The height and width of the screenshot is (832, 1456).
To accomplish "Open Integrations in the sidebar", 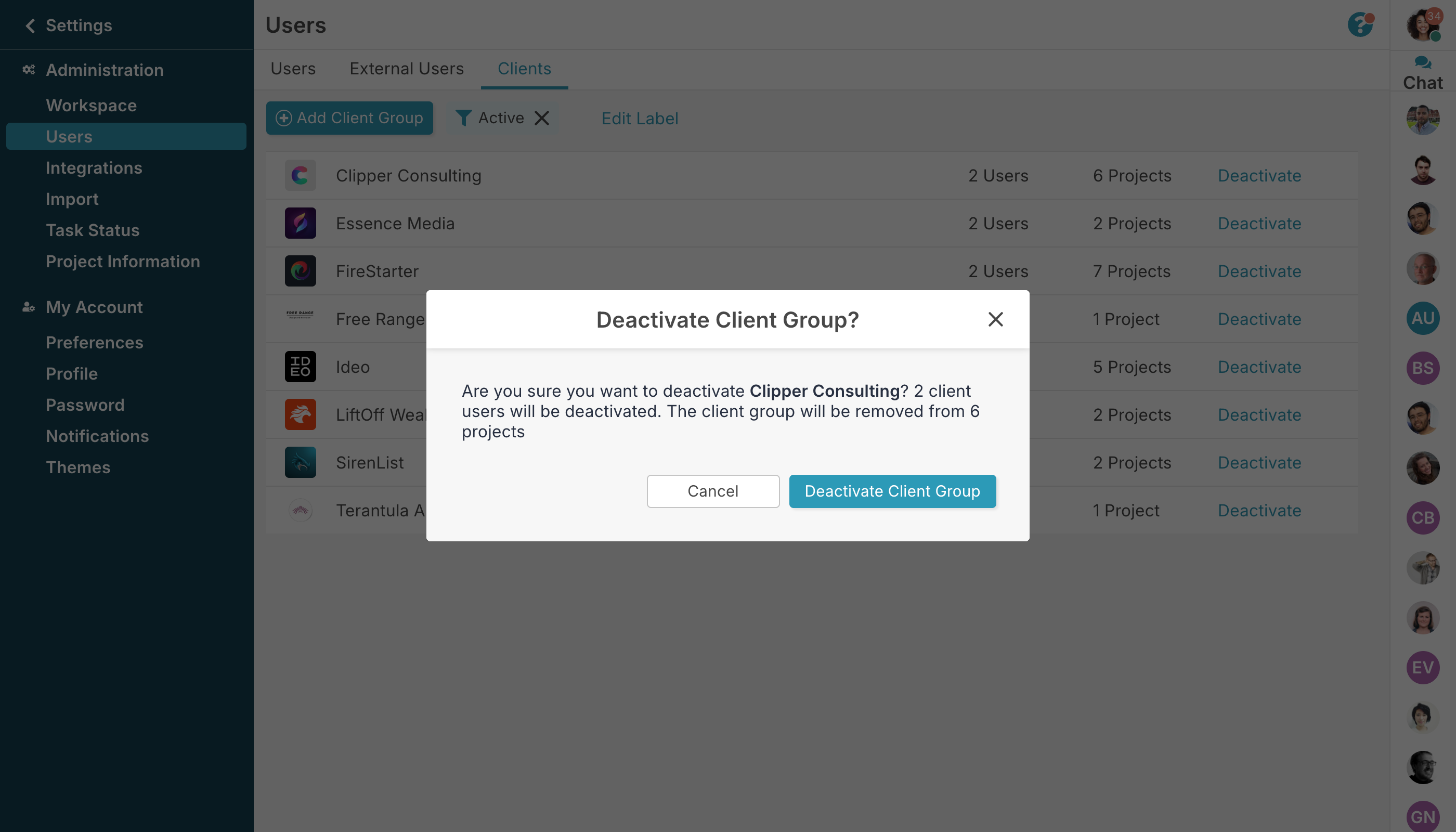I will click(94, 168).
